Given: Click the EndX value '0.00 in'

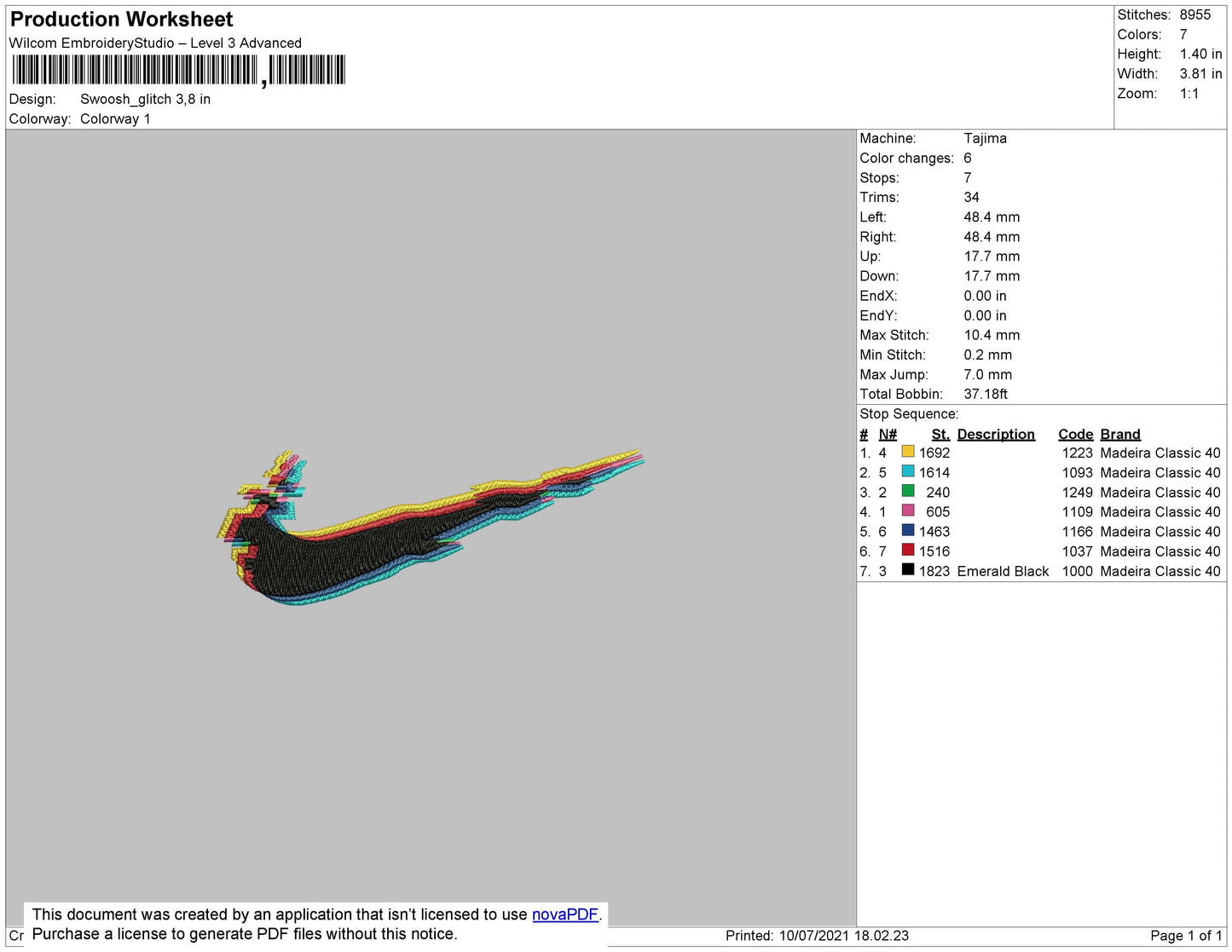Looking at the screenshot, I should click(x=985, y=296).
